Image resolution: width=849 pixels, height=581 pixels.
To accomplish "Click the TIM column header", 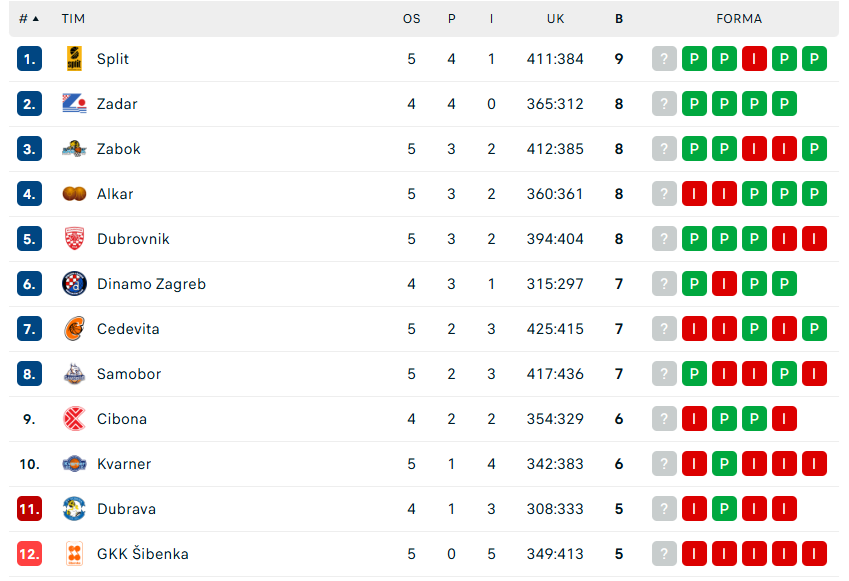I will pos(73,19).
